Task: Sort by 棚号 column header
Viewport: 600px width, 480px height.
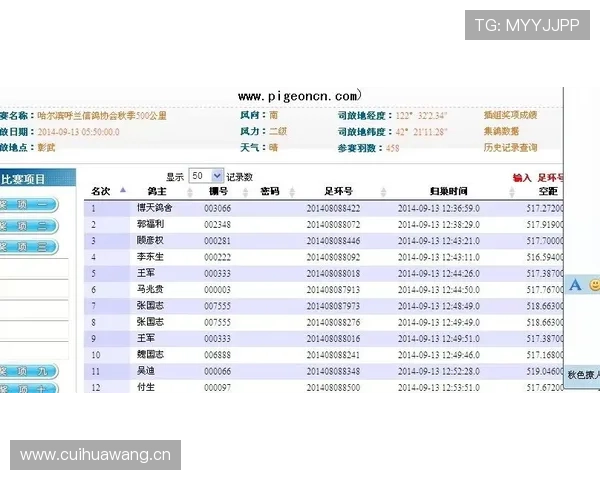Action: (x=218, y=191)
